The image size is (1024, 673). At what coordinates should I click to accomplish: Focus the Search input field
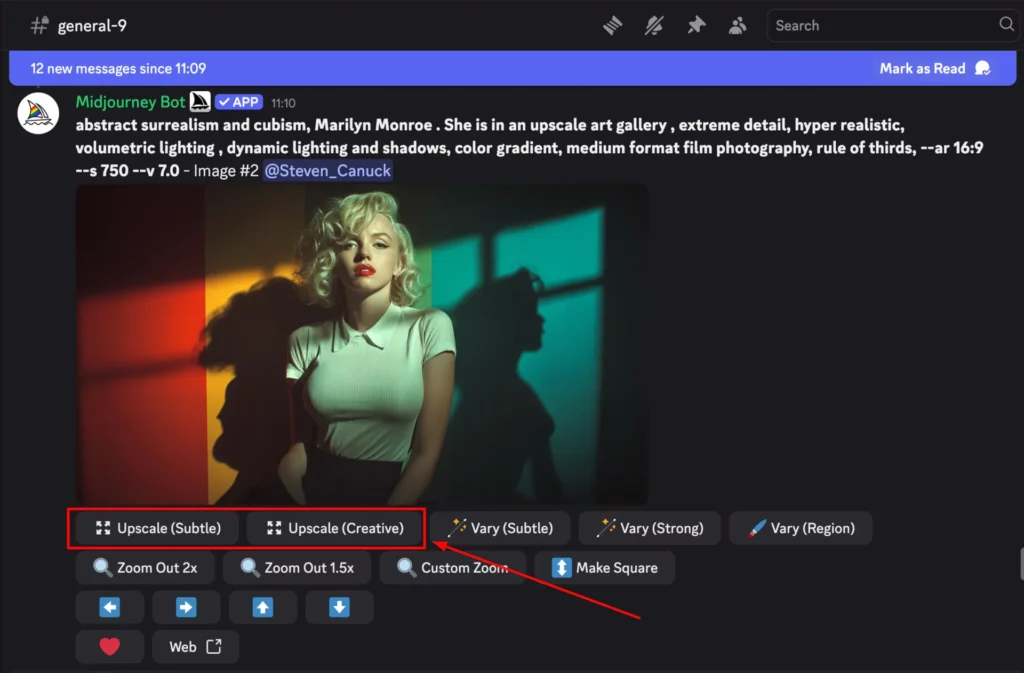click(x=893, y=25)
